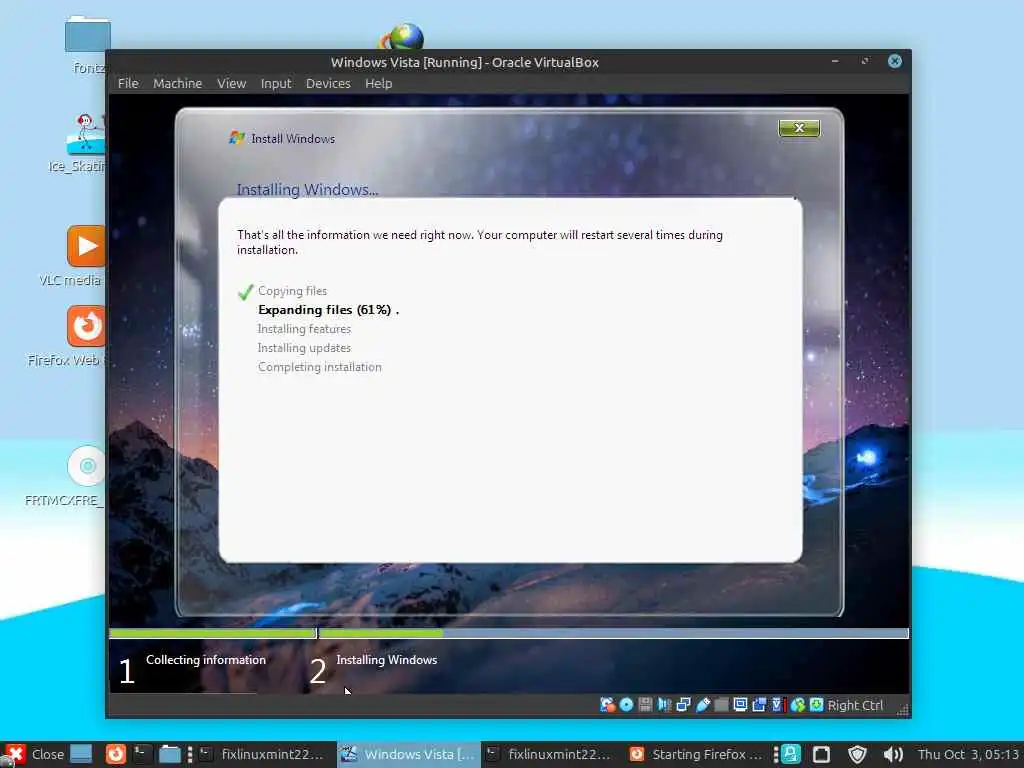1024x768 pixels.
Task: Close the VirtualBox window with round X
Action: click(x=895, y=61)
